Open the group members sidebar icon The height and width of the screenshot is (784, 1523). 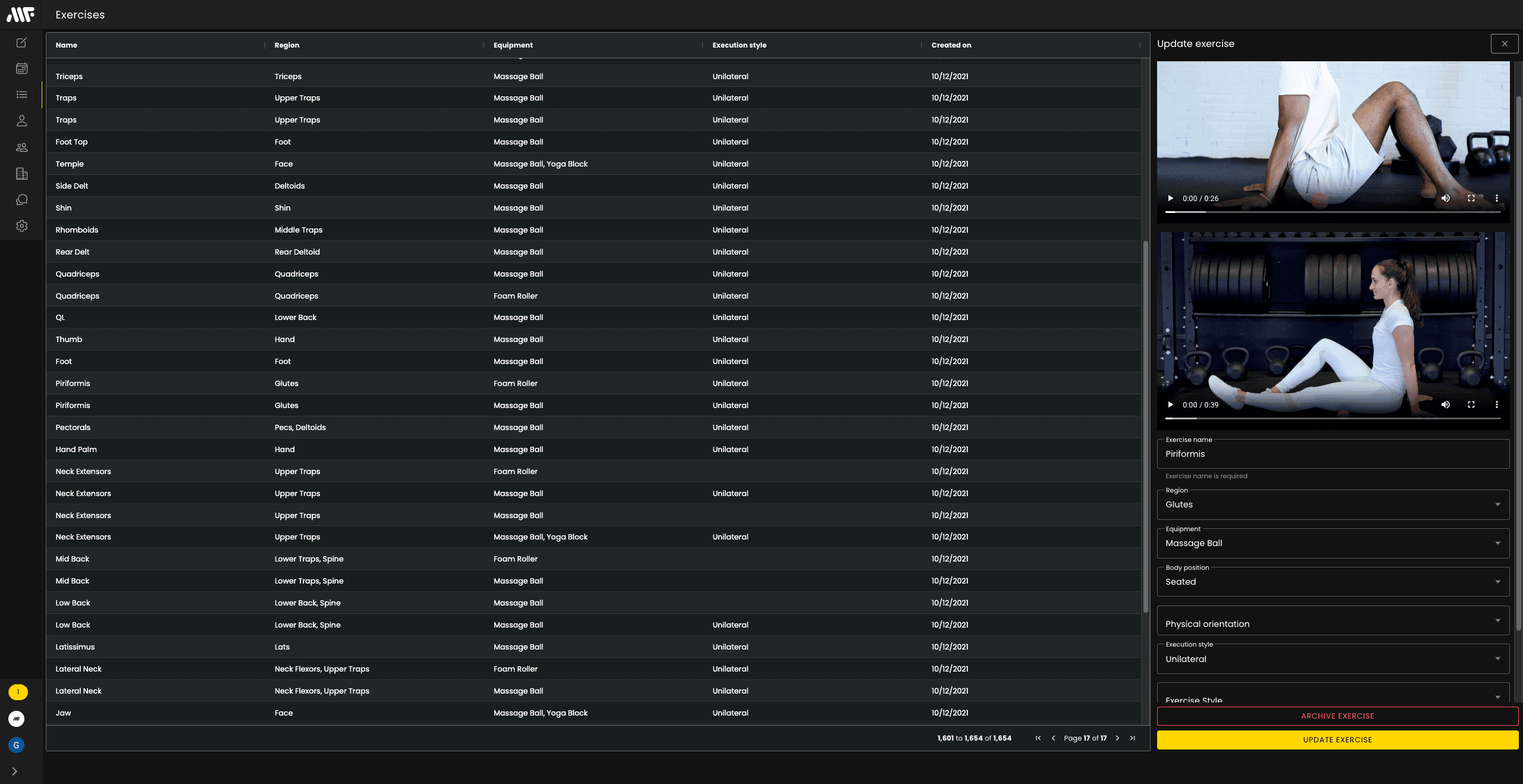(x=22, y=147)
